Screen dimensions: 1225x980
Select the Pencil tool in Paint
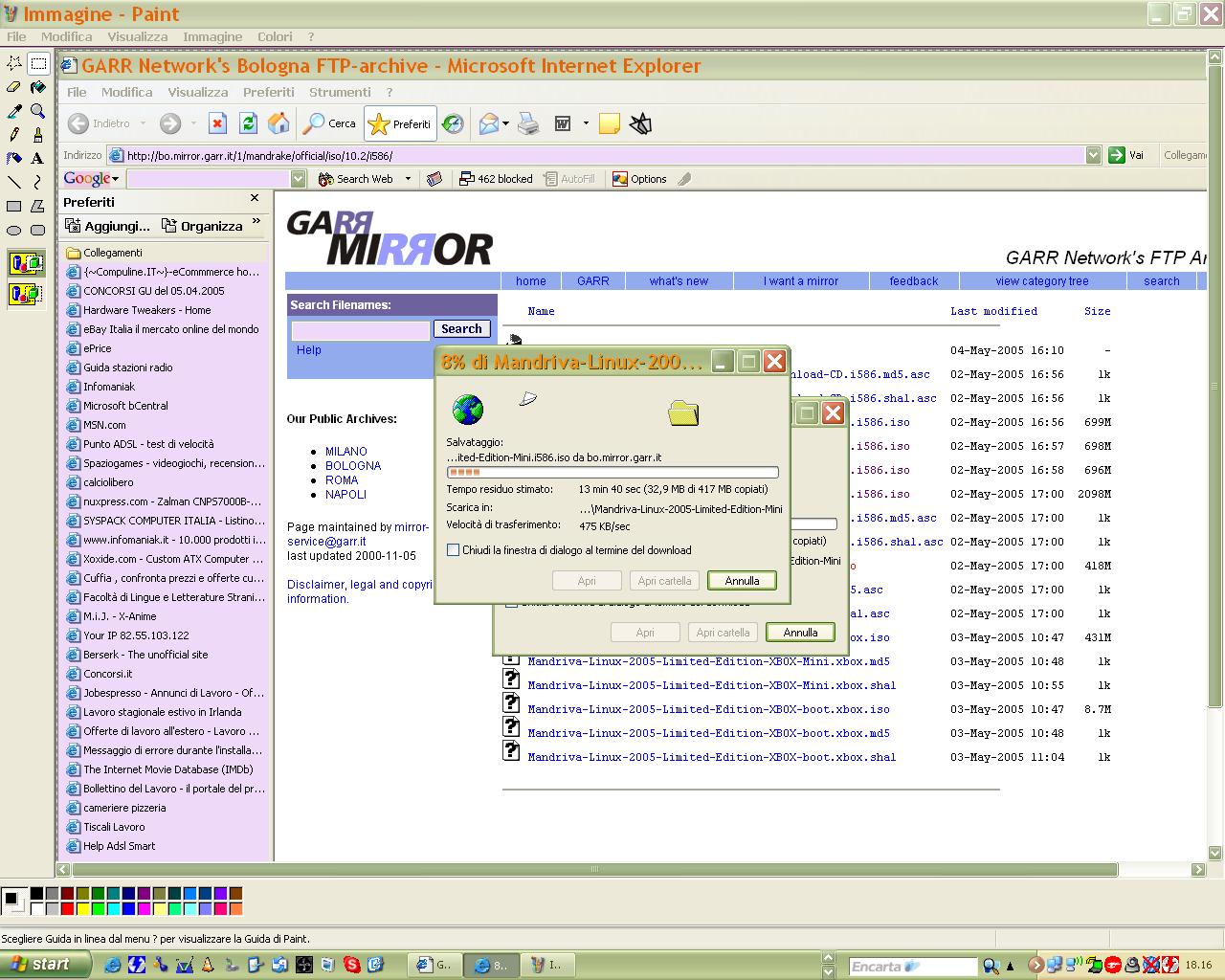coord(14,135)
